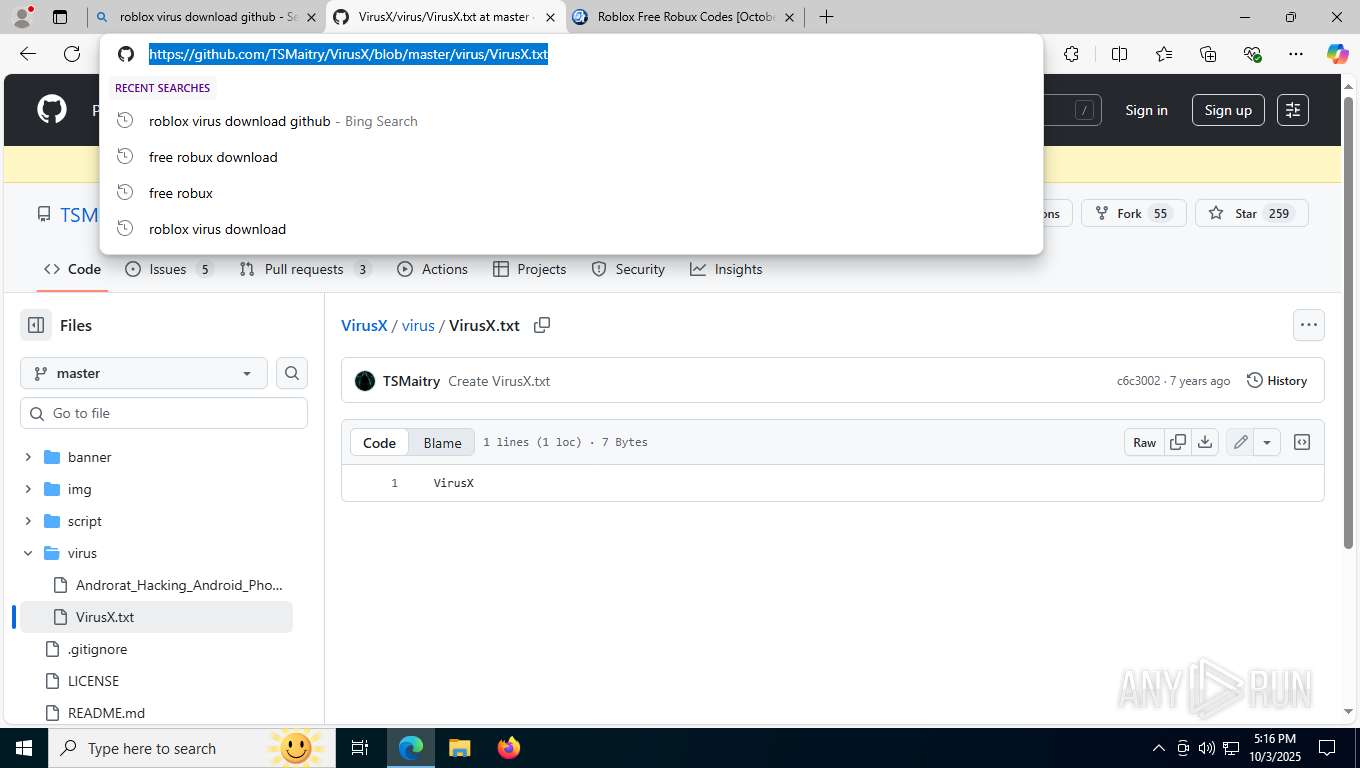This screenshot has height=768, width=1360.
Task: Click the Go to file field
Action: point(164,413)
